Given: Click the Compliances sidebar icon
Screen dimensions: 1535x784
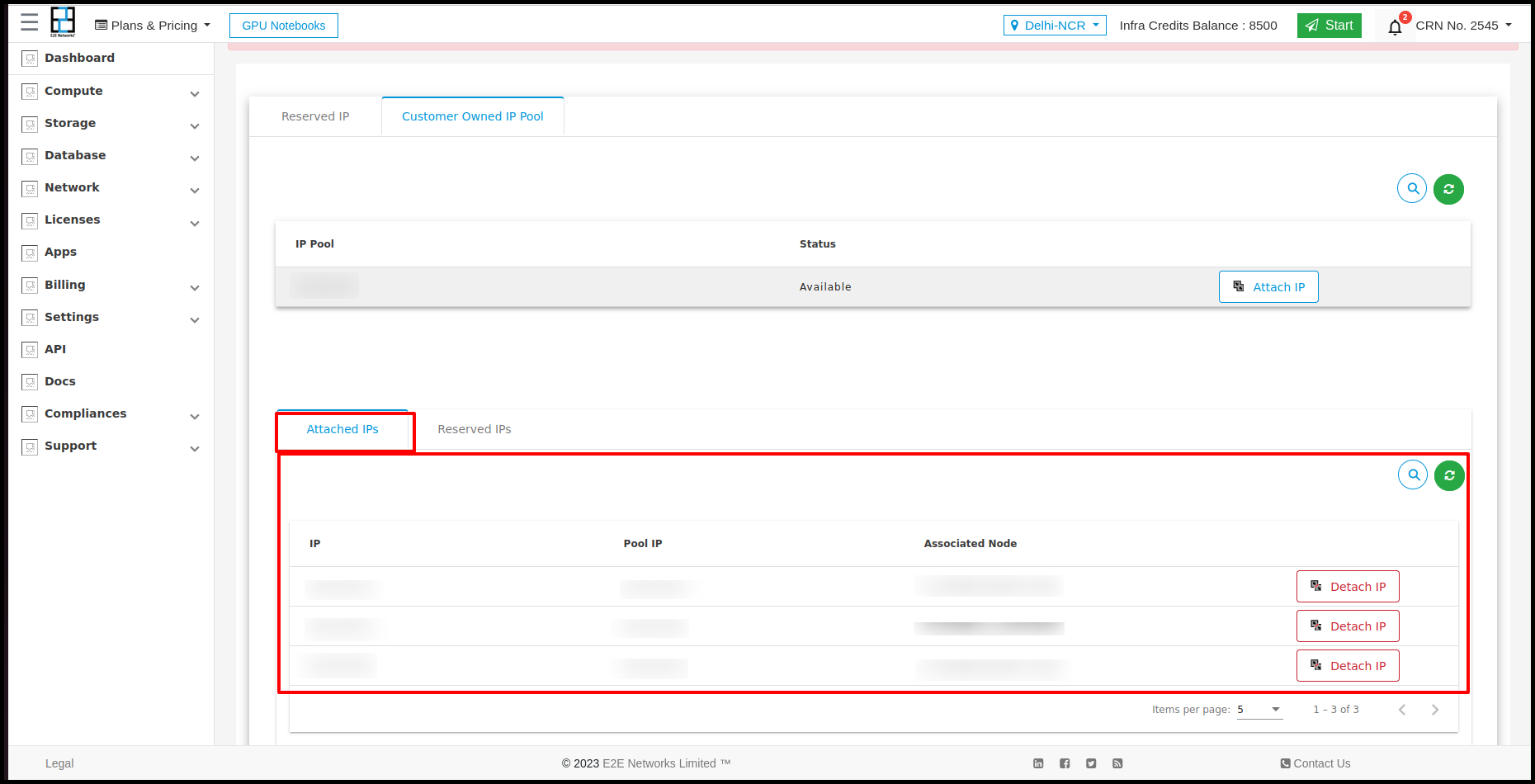Looking at the screenshot, I should [x=30, y=414].
